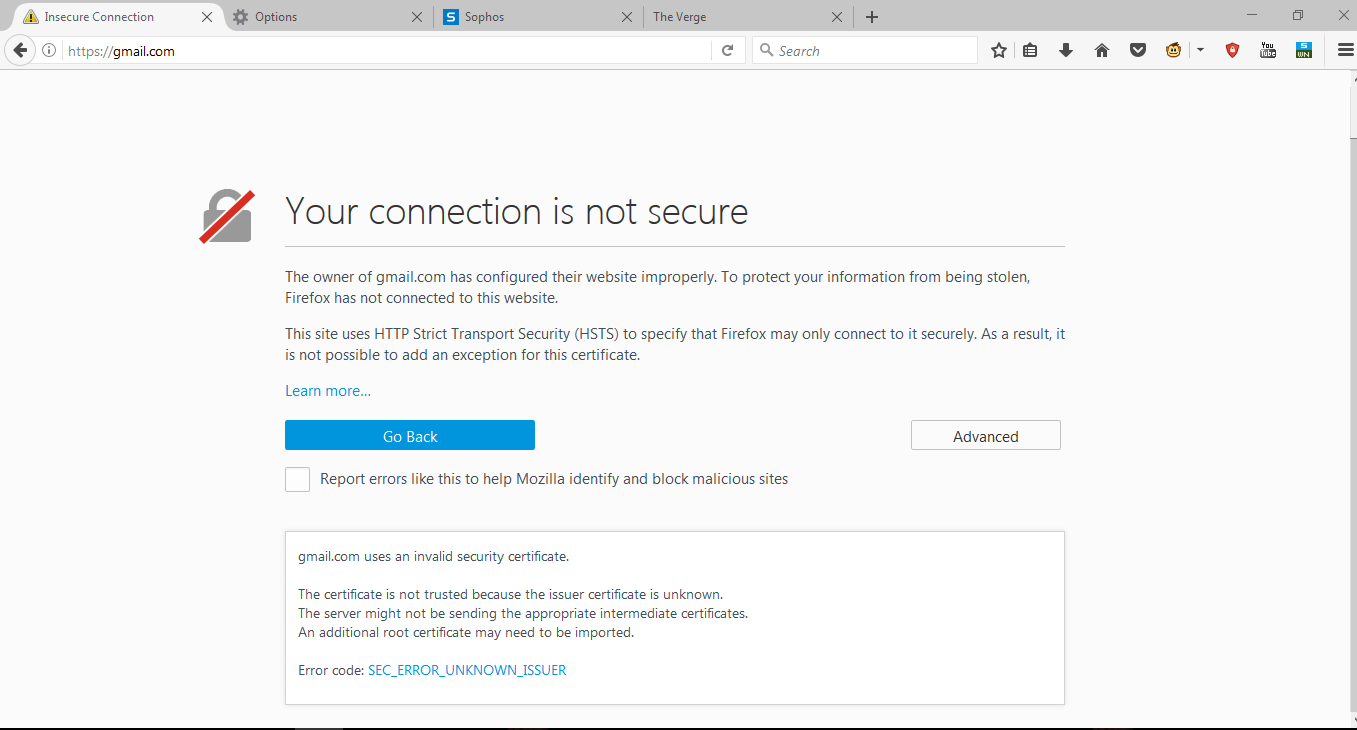Image resolution: width=1357 pixels, height=730 pixels.
Task: Expand the Greasemonkey dropdown arrow
Action: point(1200,50)
